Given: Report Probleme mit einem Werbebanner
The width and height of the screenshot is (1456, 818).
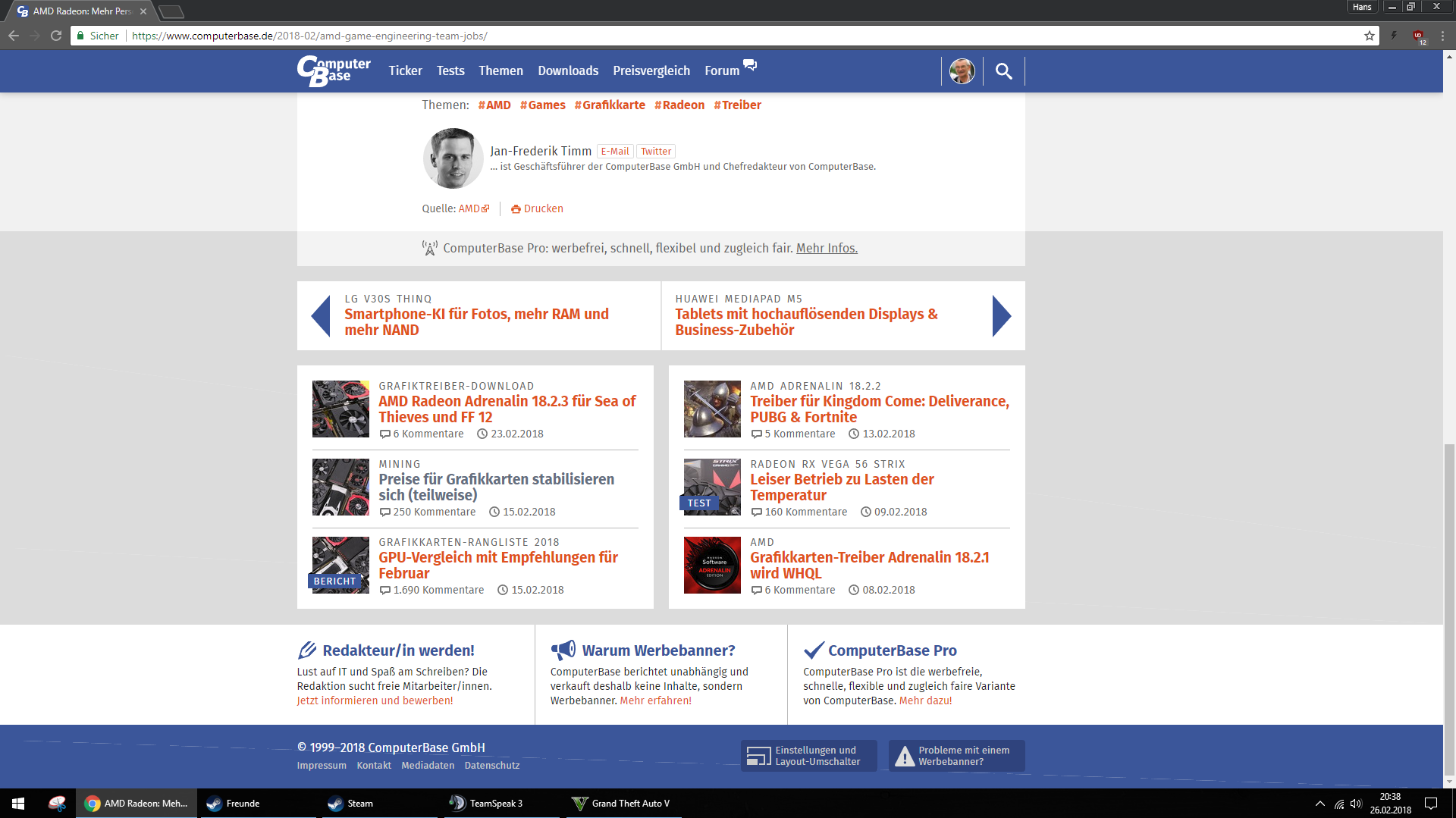Looking at the screenshot, I should coord(956,756).
